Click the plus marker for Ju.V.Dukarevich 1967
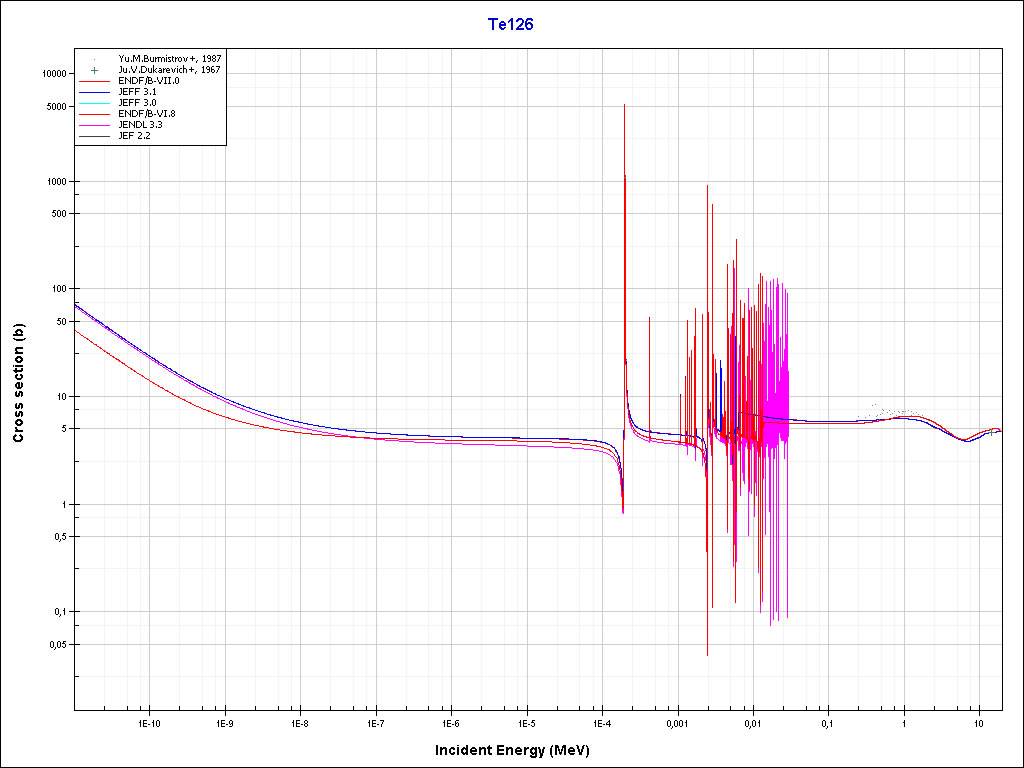This screenshot has height=768, width=1024. [94, 70]
